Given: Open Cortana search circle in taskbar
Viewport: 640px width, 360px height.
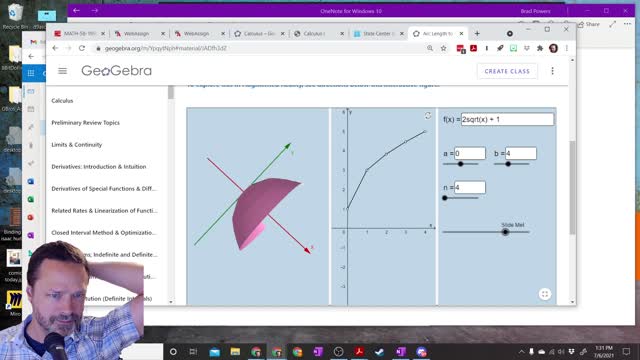Looking at the screenshot, I should [173, 351].
